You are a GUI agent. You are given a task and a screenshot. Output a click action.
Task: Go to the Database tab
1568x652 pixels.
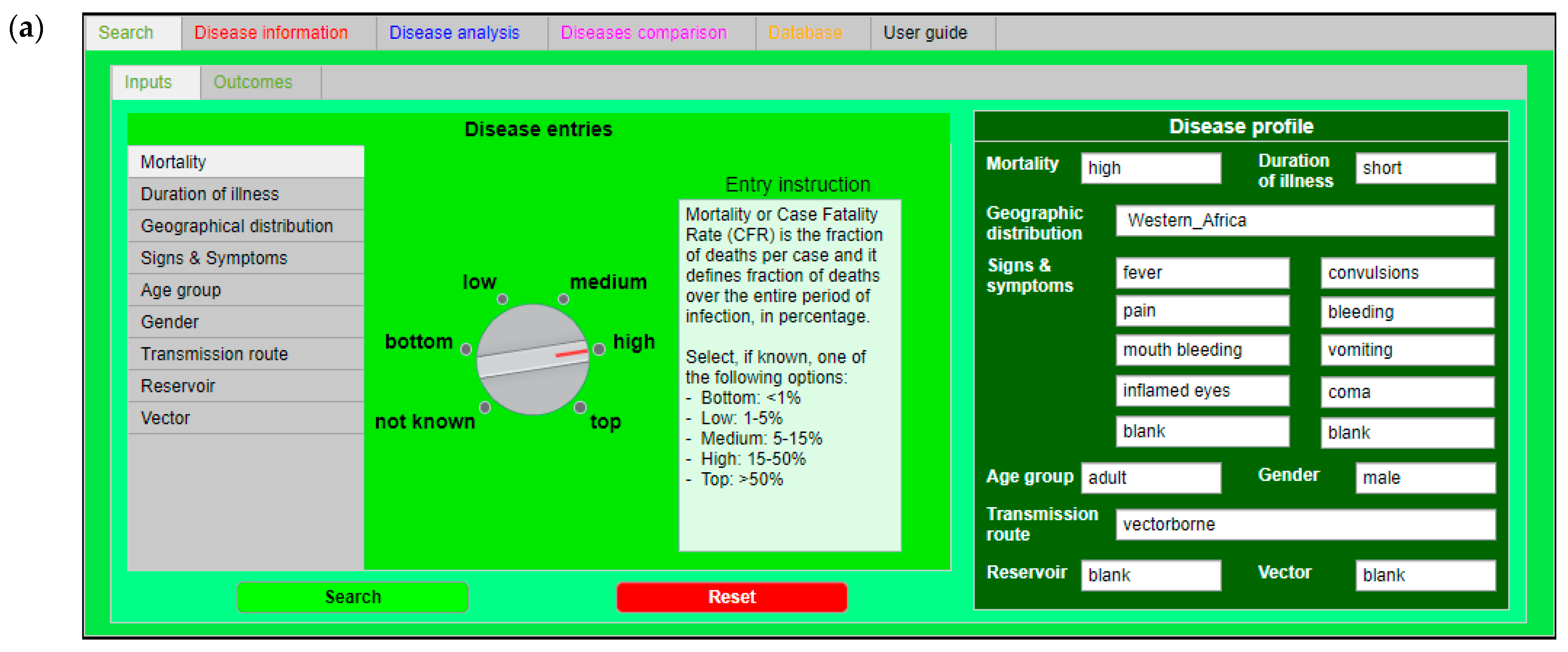coord(805,33)
